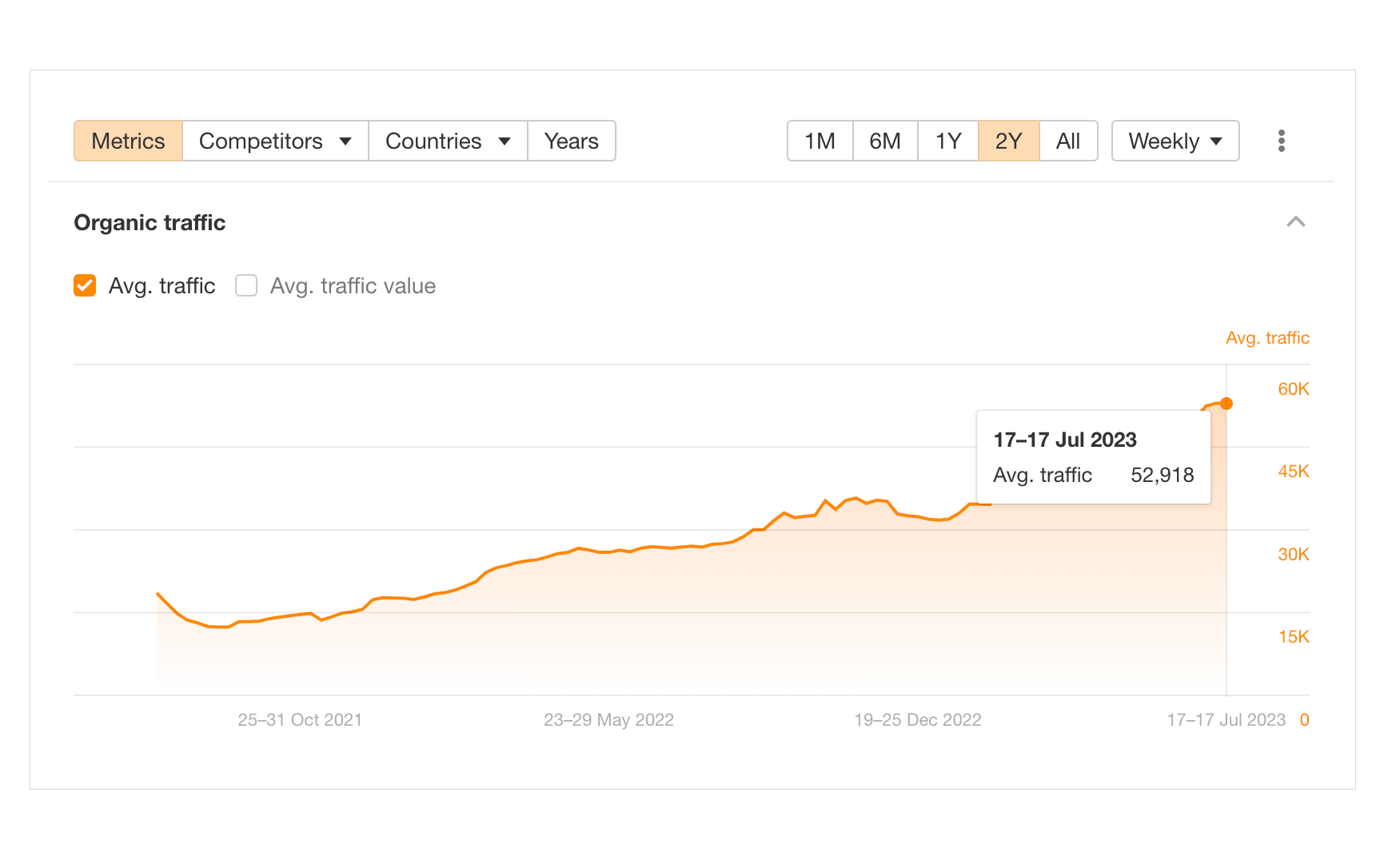The width and height of the screenshot is (1388, 868).
Task: Enable the Avg. traffic value checkbox
Action: pyautogui.click(x=246, y=285)
